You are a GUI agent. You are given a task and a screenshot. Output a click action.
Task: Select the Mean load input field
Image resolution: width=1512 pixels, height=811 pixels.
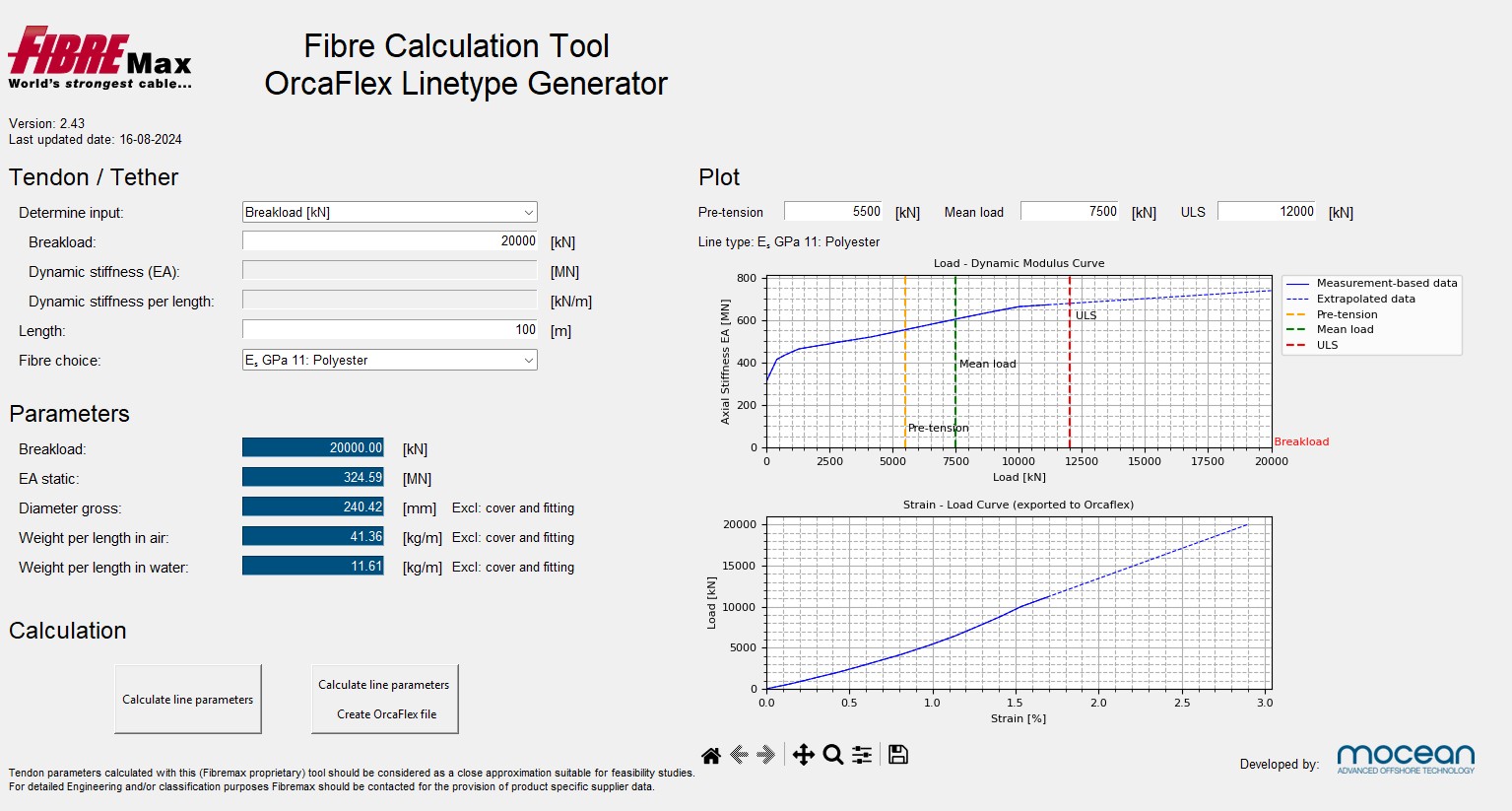tap(1070, 212)
